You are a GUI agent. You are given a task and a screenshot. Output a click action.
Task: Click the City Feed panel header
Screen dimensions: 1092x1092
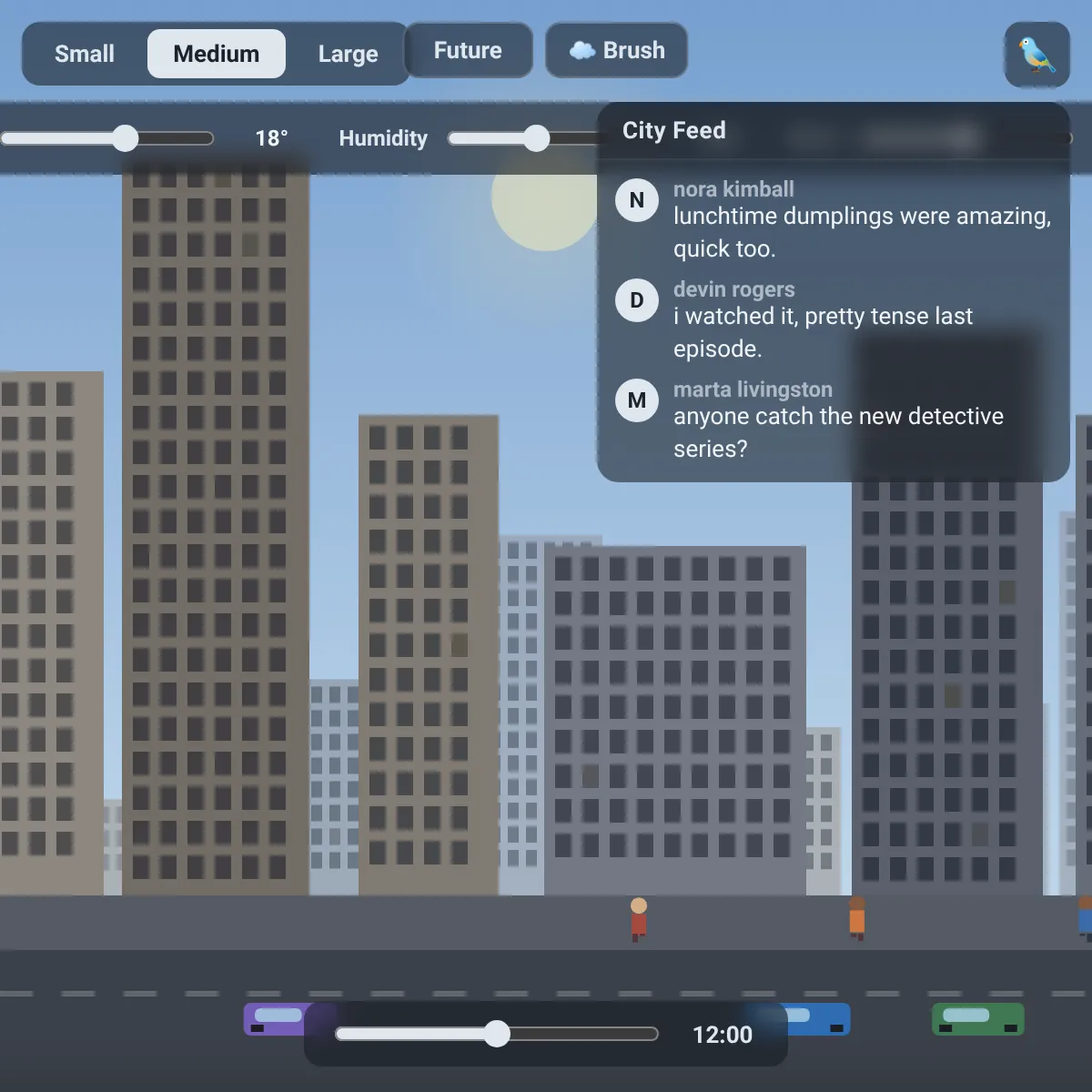click(x=834, y=131)
